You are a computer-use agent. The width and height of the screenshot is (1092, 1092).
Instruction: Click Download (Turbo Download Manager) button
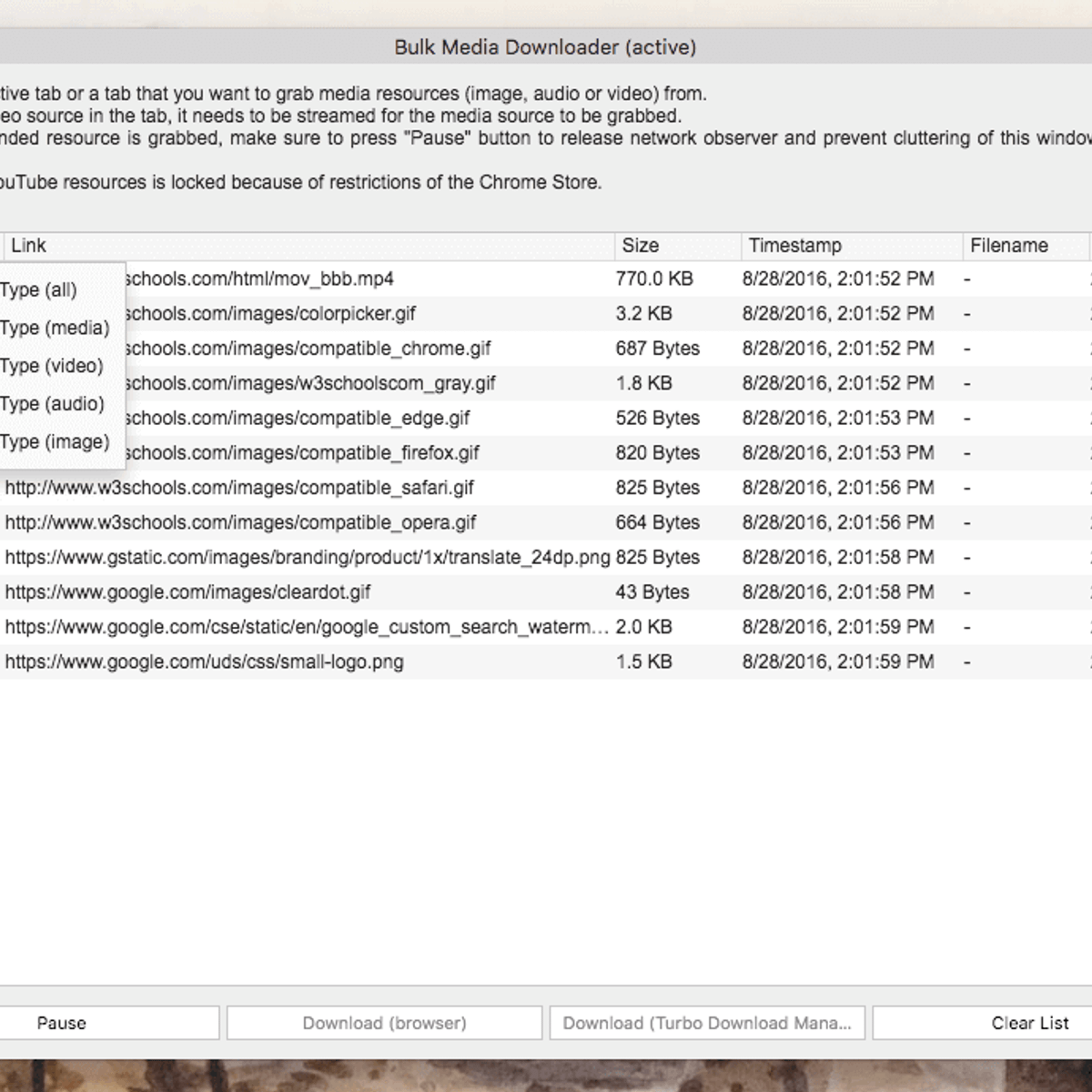click(x=707, y=1023)
